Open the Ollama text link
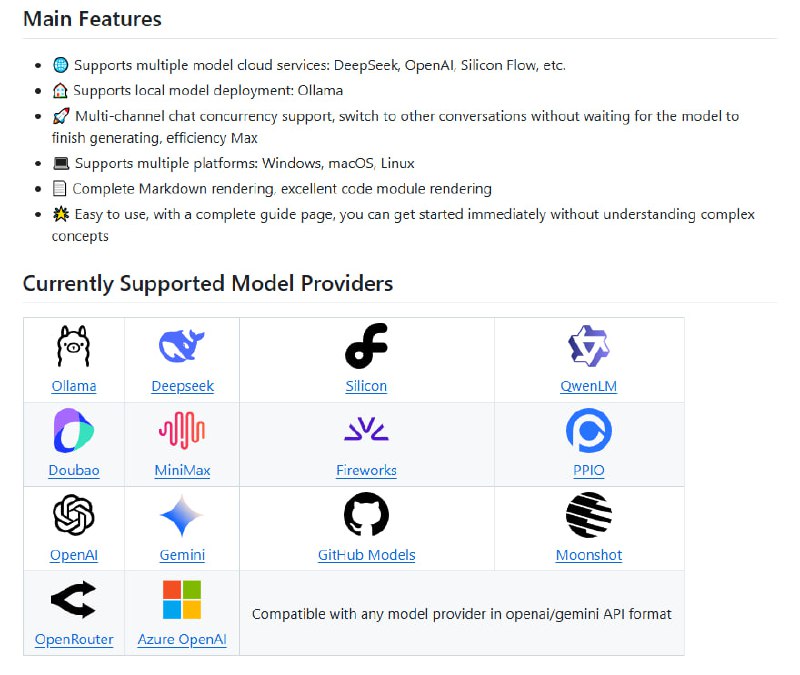Image resolution: width=800 pixels, height=675 pixels. coord(74,386)
